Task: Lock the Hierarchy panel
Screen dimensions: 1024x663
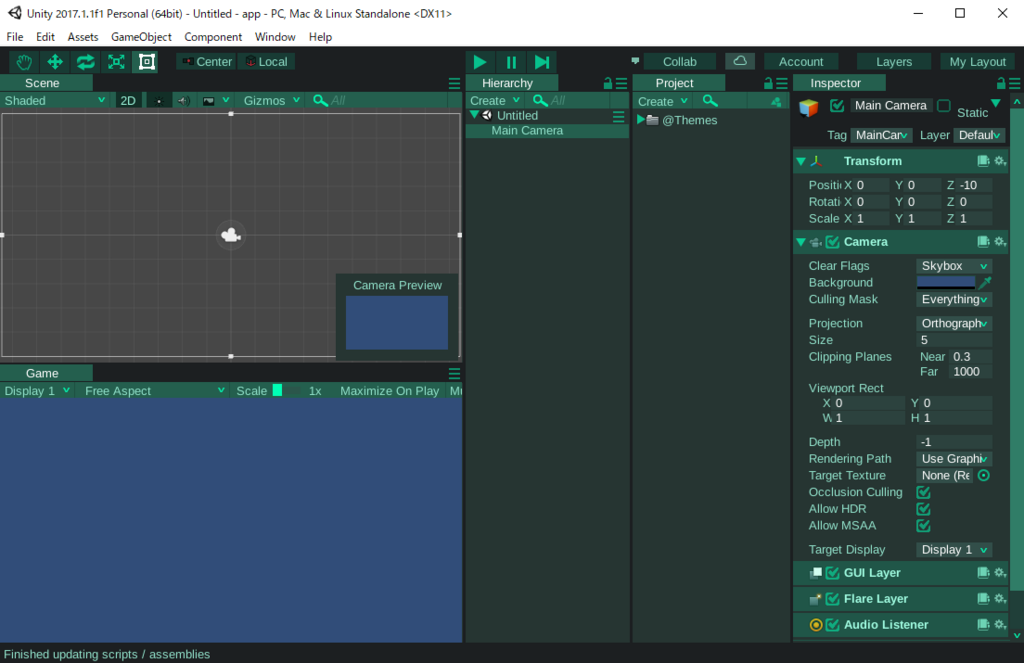Action: [607, 83]
